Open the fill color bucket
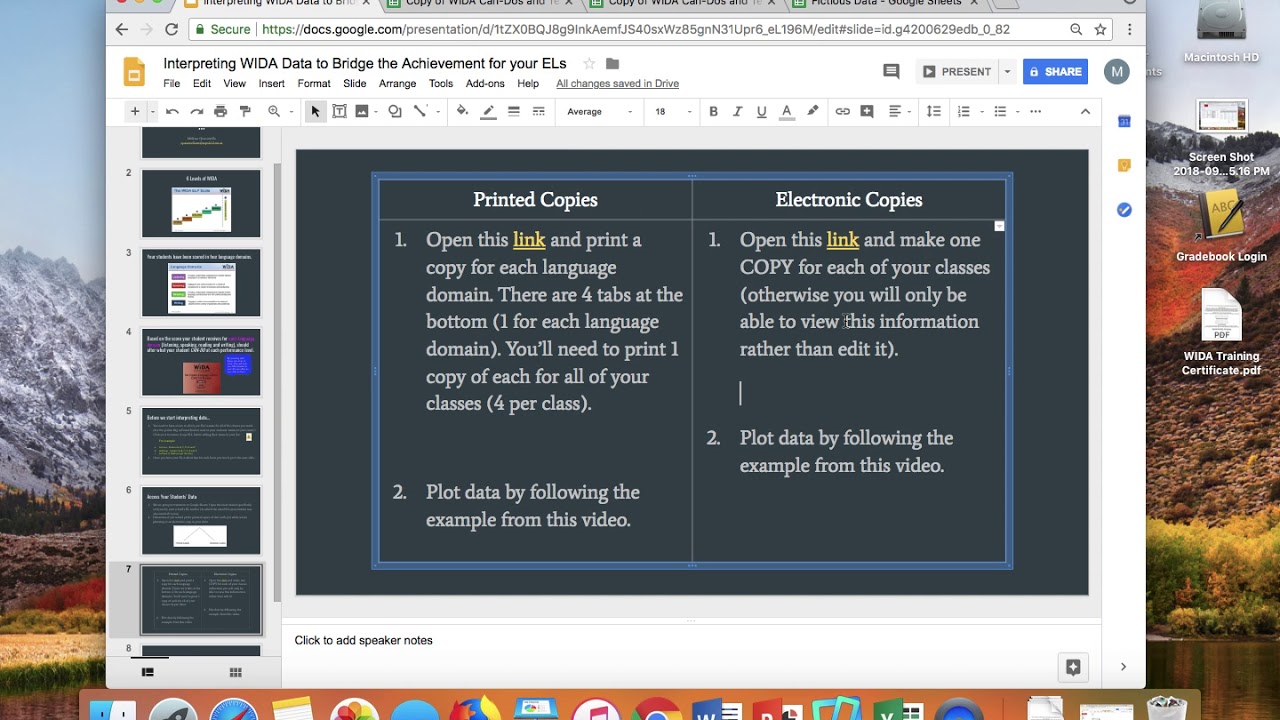This screenshot has width=1280, height=720. 462,111
